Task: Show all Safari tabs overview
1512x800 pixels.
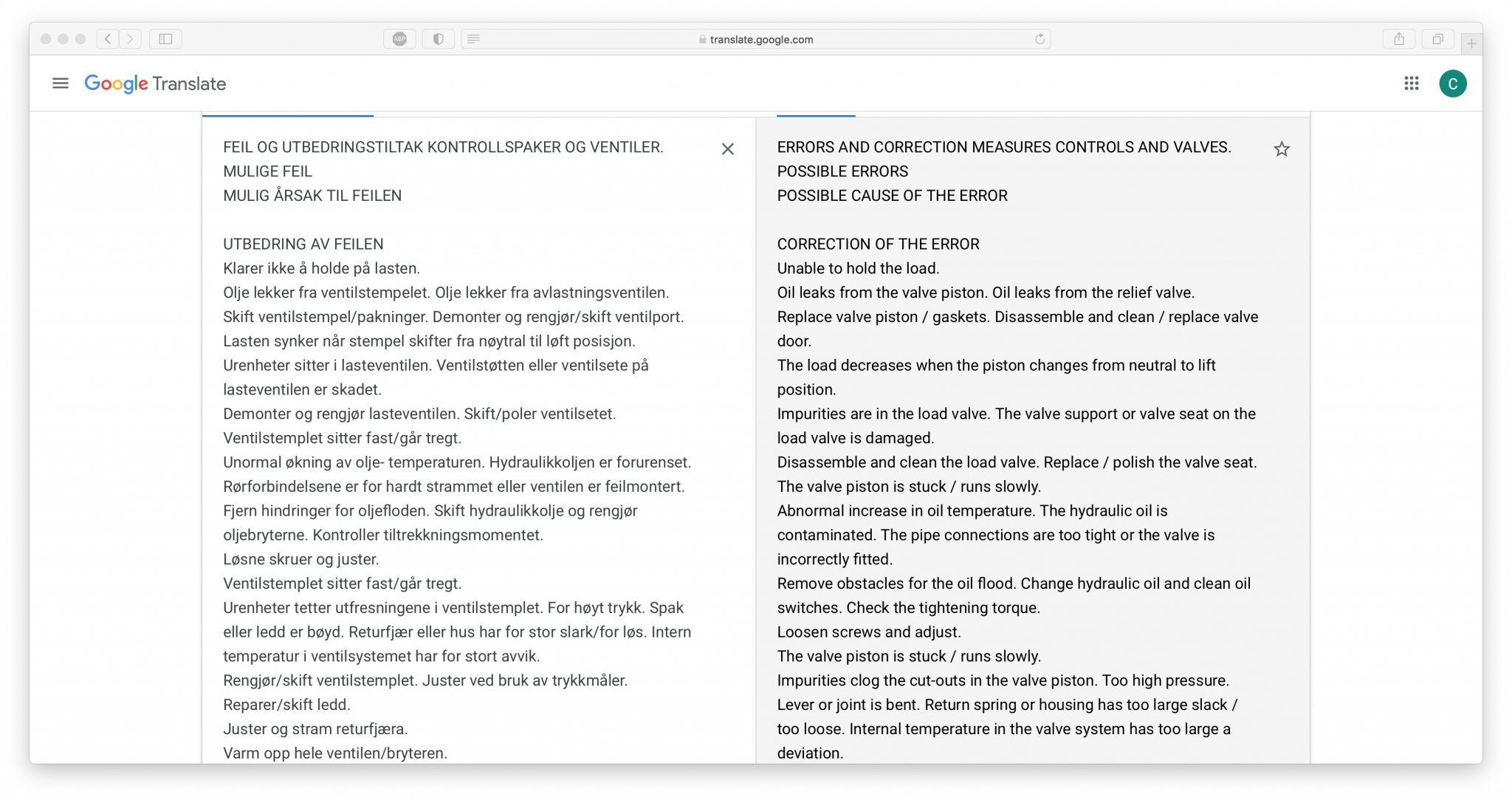Action: [x=1437, y=39]
